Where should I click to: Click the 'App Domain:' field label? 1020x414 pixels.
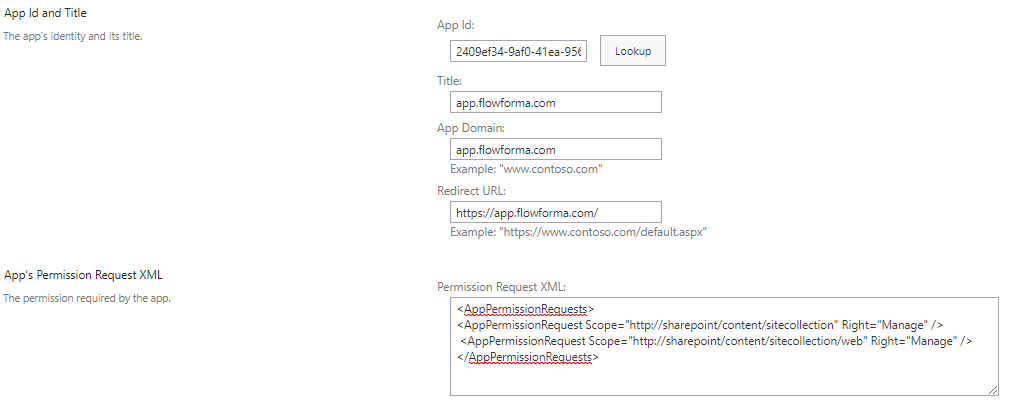(x=471, y=128)
